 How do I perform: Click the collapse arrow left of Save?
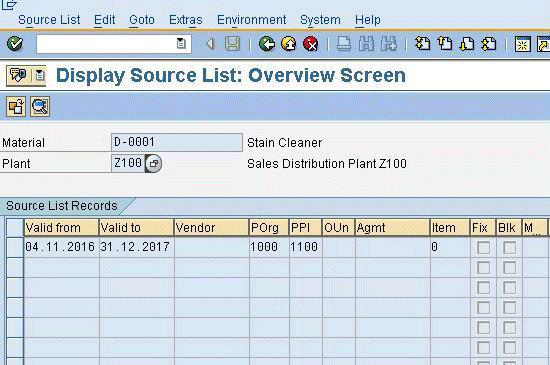(x=210, y=44)
